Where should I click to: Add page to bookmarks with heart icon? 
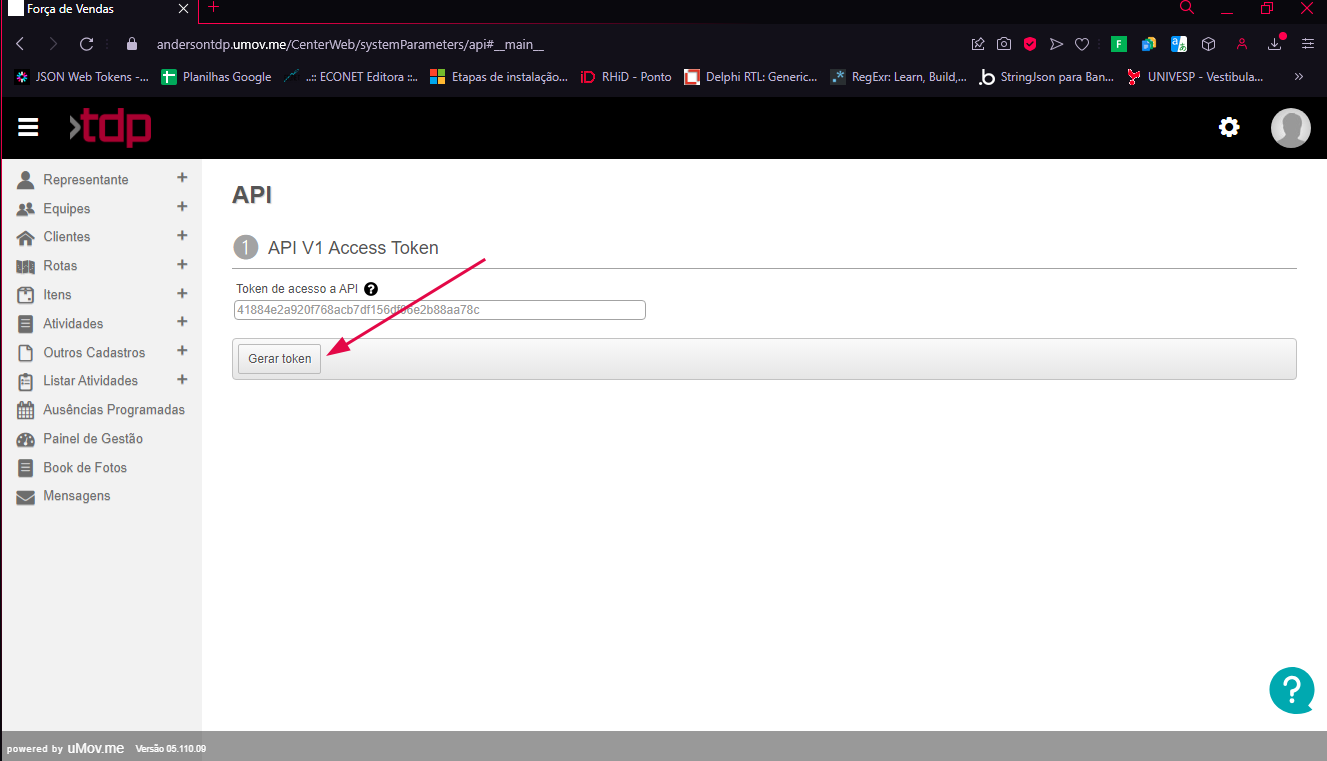1082,44
